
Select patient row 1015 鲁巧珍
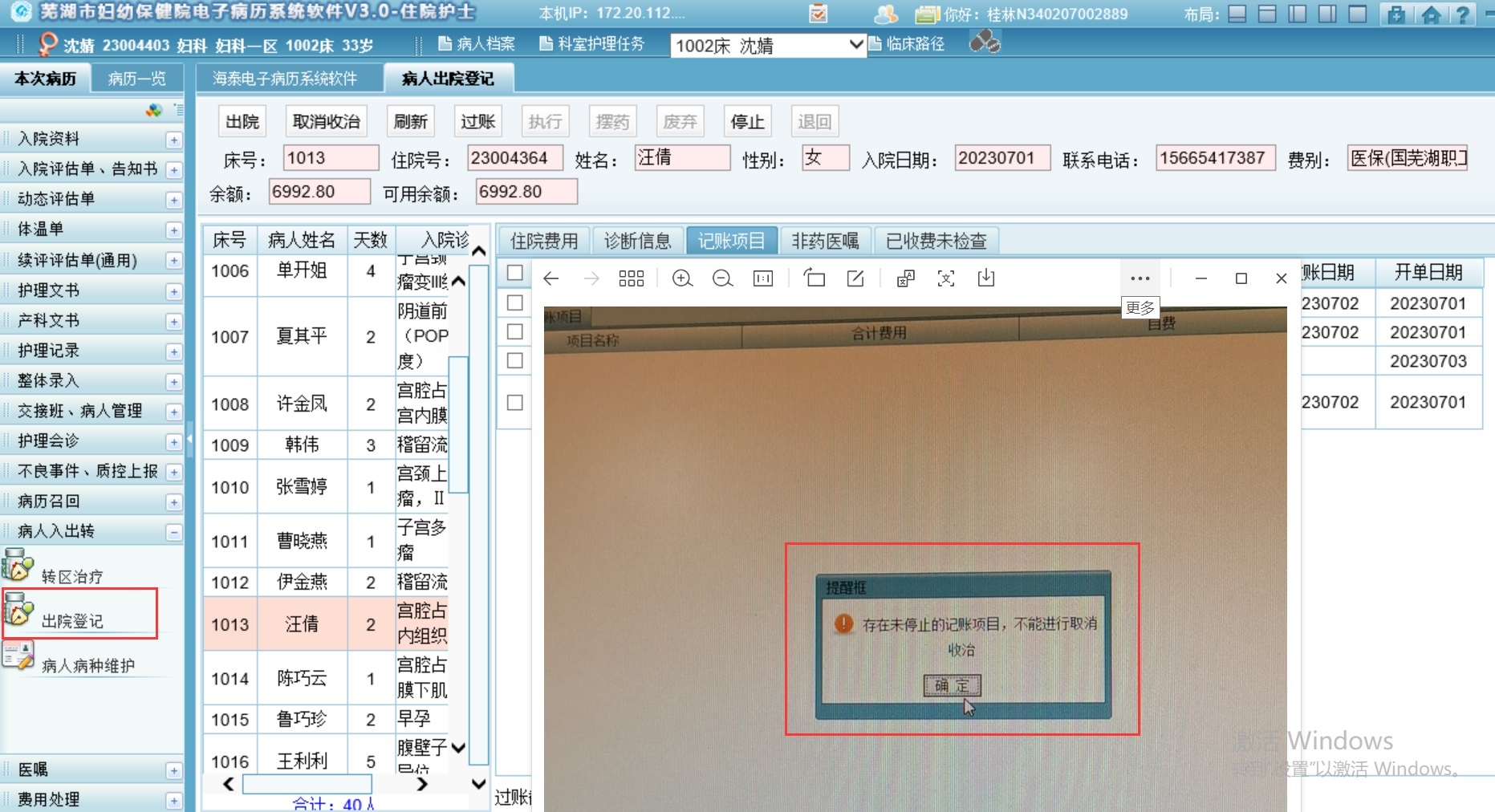327,719
